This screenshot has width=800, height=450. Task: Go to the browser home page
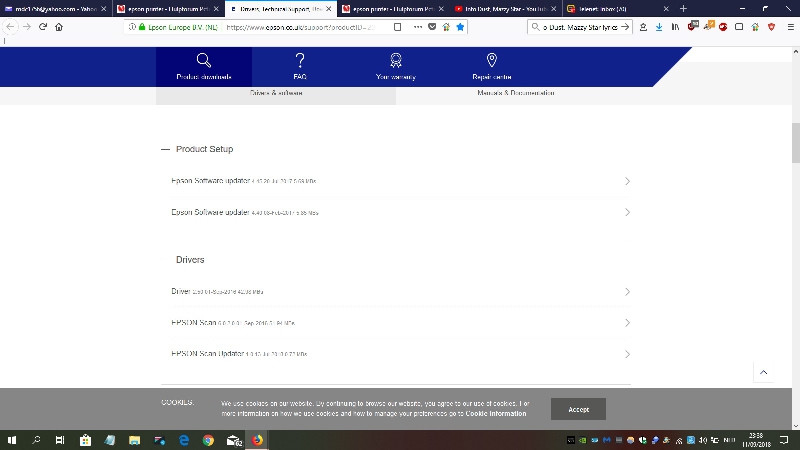(x=59, y=27)
